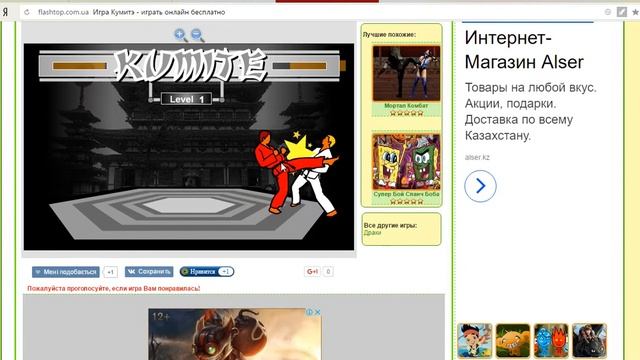Open the Интернет-Магазин Alser ad headline
The width and height of the screenshot is (640, 360).
(524, 50)
